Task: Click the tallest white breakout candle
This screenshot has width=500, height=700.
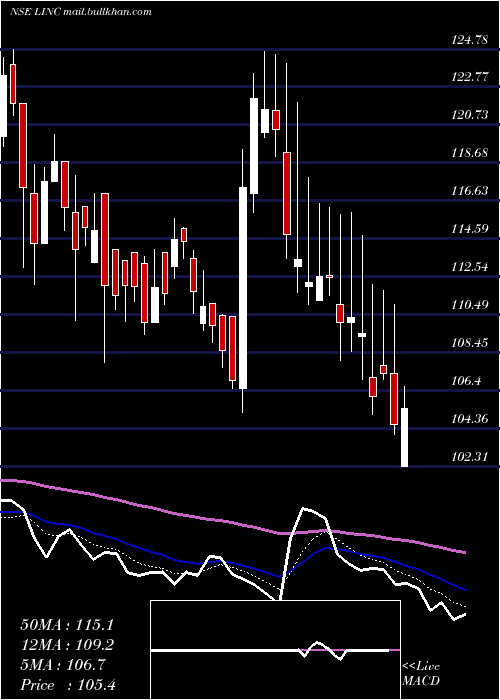Action: pos(243,288)
